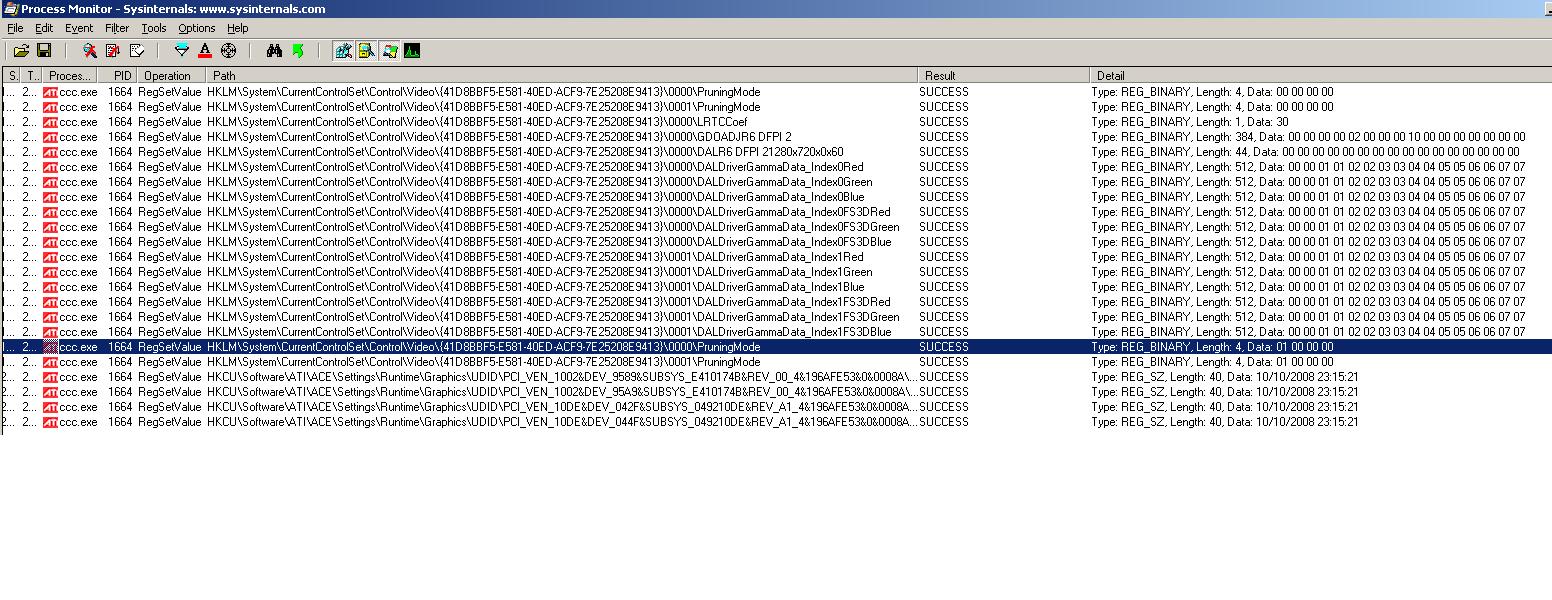Save the capture with the floppy disk icon
The height and width of the screenshot is (600, 1552).
(x=44, y=50)
